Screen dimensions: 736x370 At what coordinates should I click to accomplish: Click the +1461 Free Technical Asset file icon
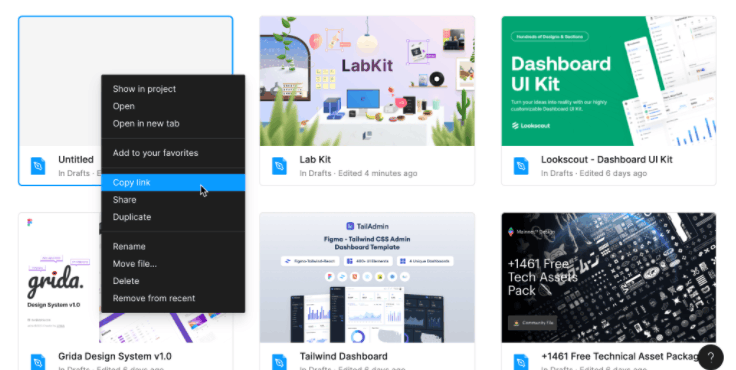coord(521,362)
